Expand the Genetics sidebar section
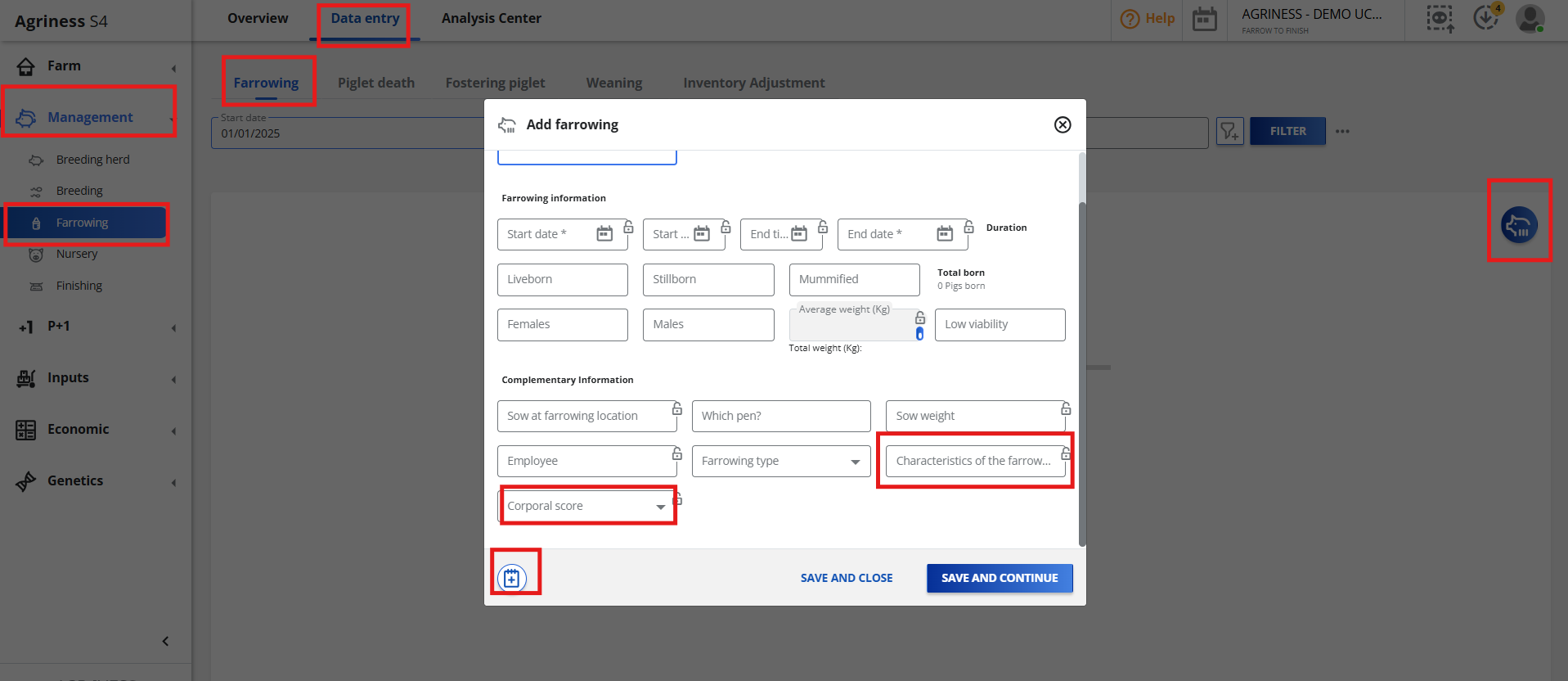The image size is (1568, 681). pyautogui.click(x=96, y=481)
